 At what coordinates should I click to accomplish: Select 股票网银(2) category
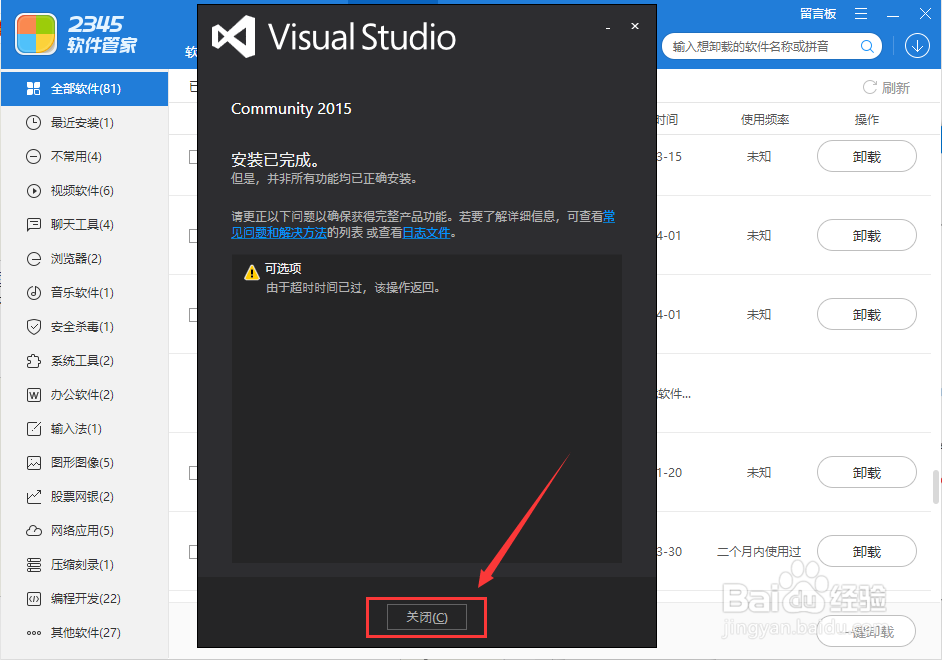click(85, 497)
